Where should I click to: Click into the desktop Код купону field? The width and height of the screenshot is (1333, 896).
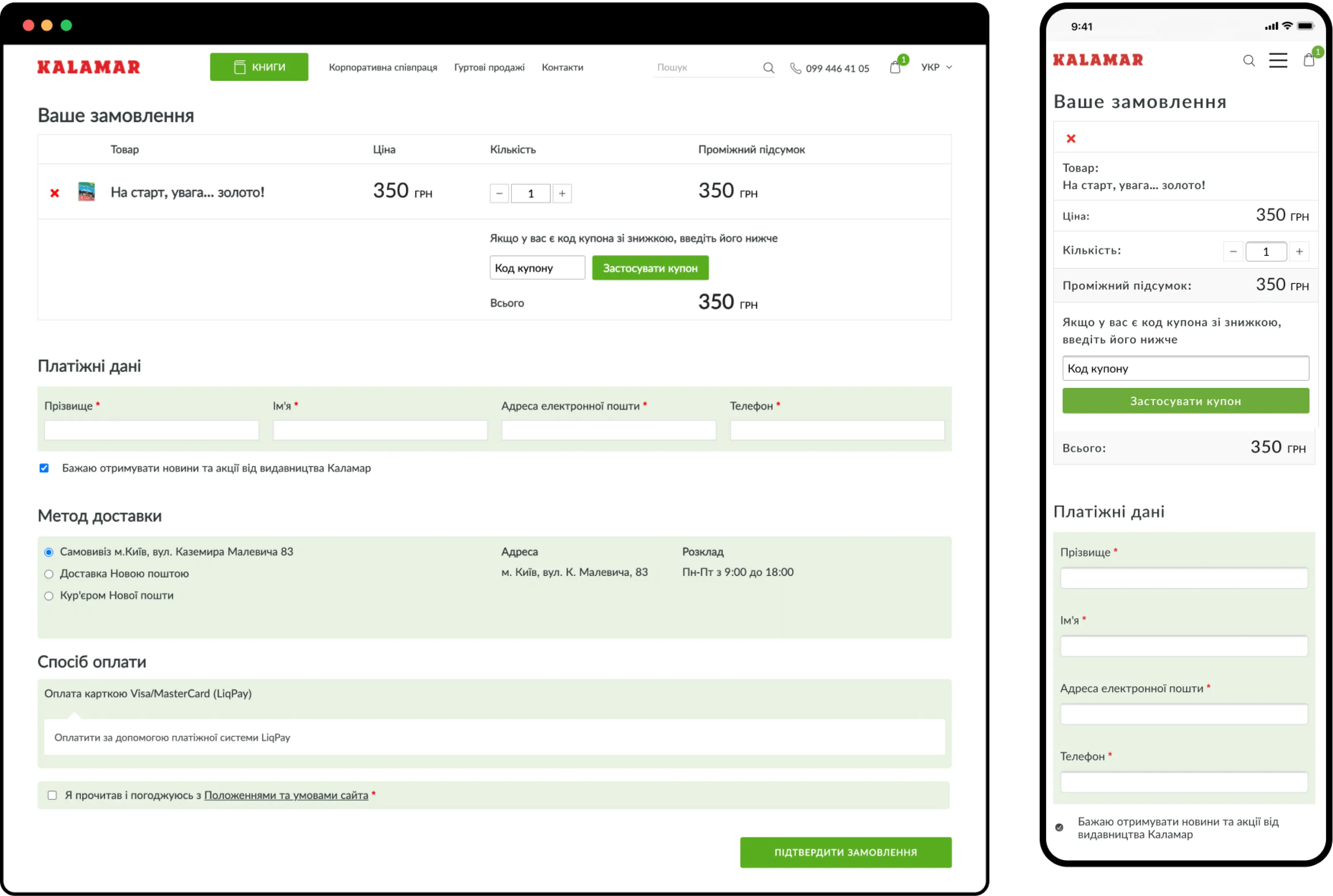[x=537, y=268]
